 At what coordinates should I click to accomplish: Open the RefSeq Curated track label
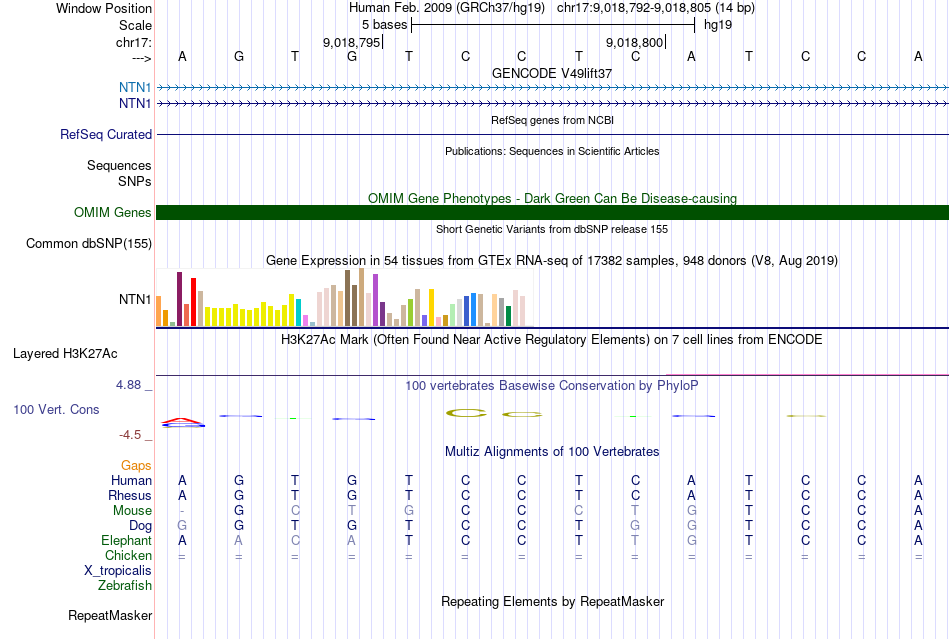point(106,134)
